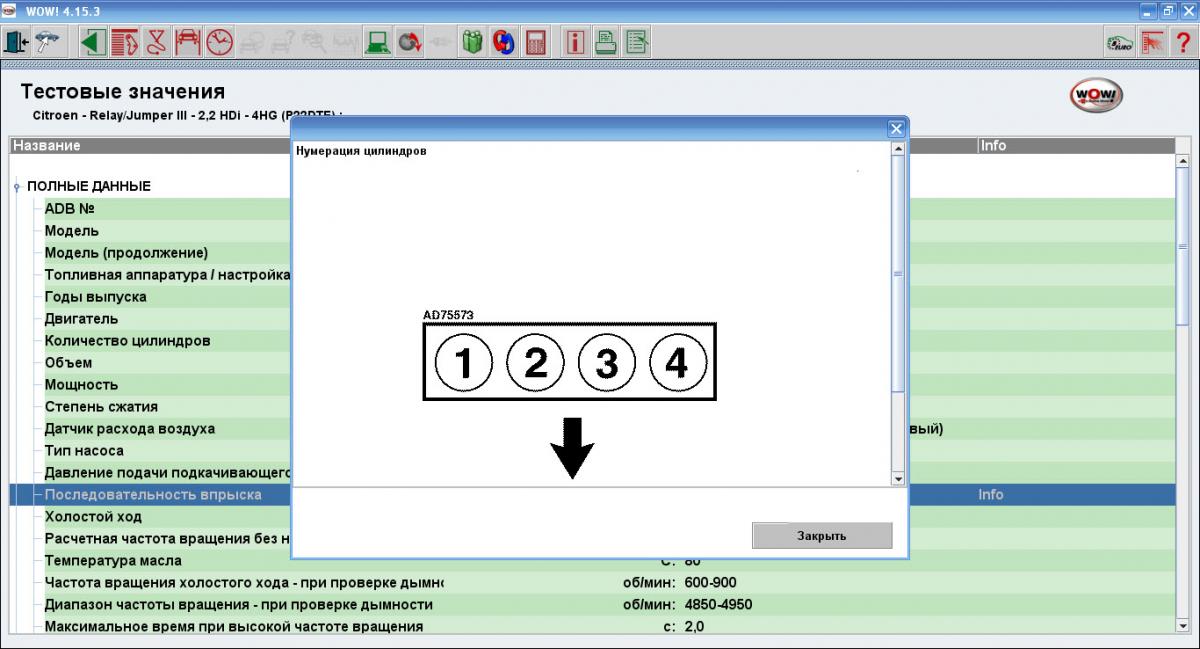Viewport: 1200px width, 649px height.
Task: Click the dialog scrollbar up arrow
Action: [897, 149]
